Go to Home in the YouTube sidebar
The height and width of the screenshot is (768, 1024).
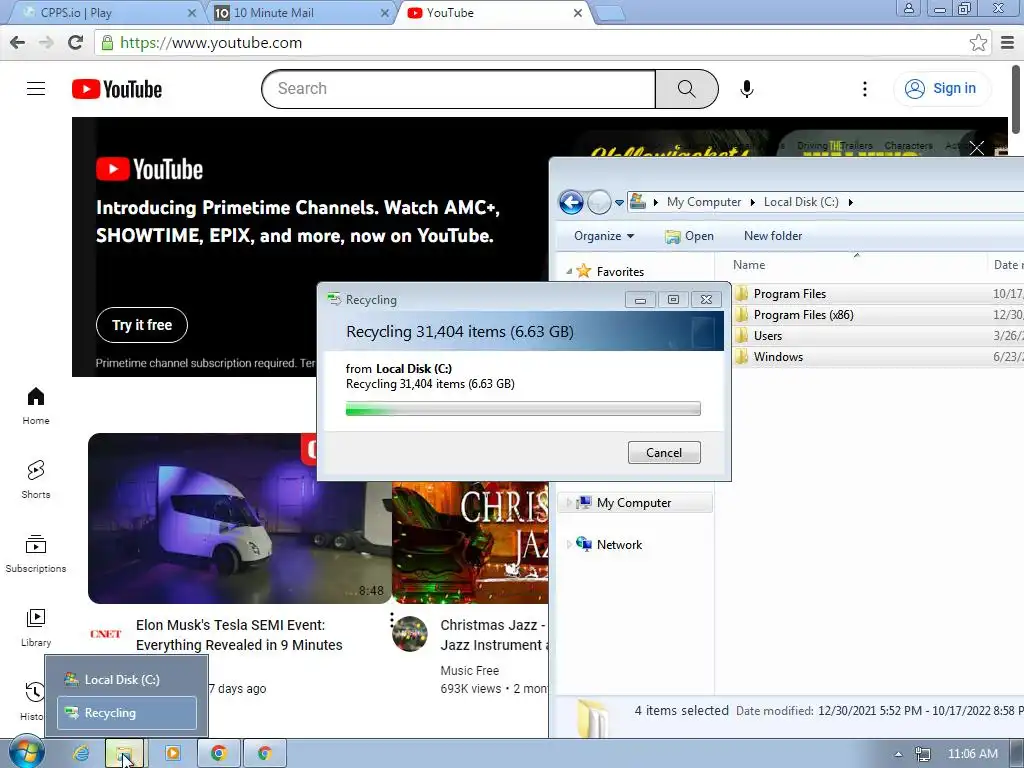pos(36,406)
